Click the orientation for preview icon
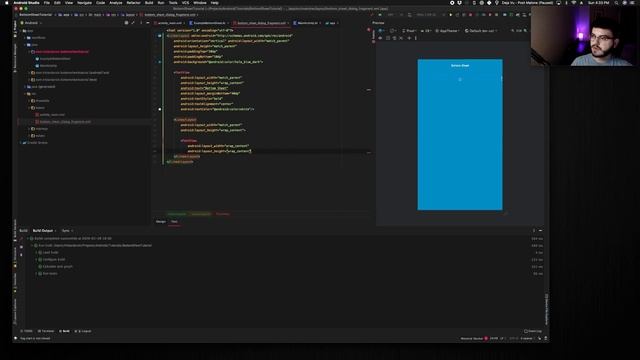The image size is (640, 360). pyautogui.click(x=392, y=31)
